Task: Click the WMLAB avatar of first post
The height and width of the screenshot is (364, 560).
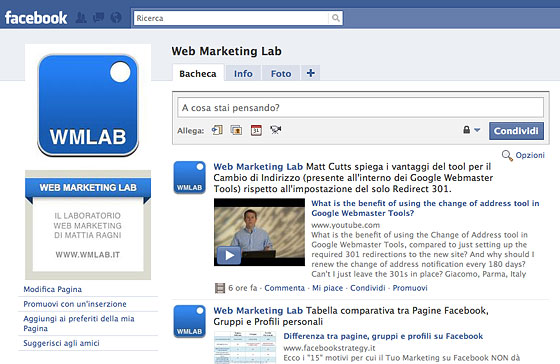Action: pyautogui.click(x=190, y=178)
